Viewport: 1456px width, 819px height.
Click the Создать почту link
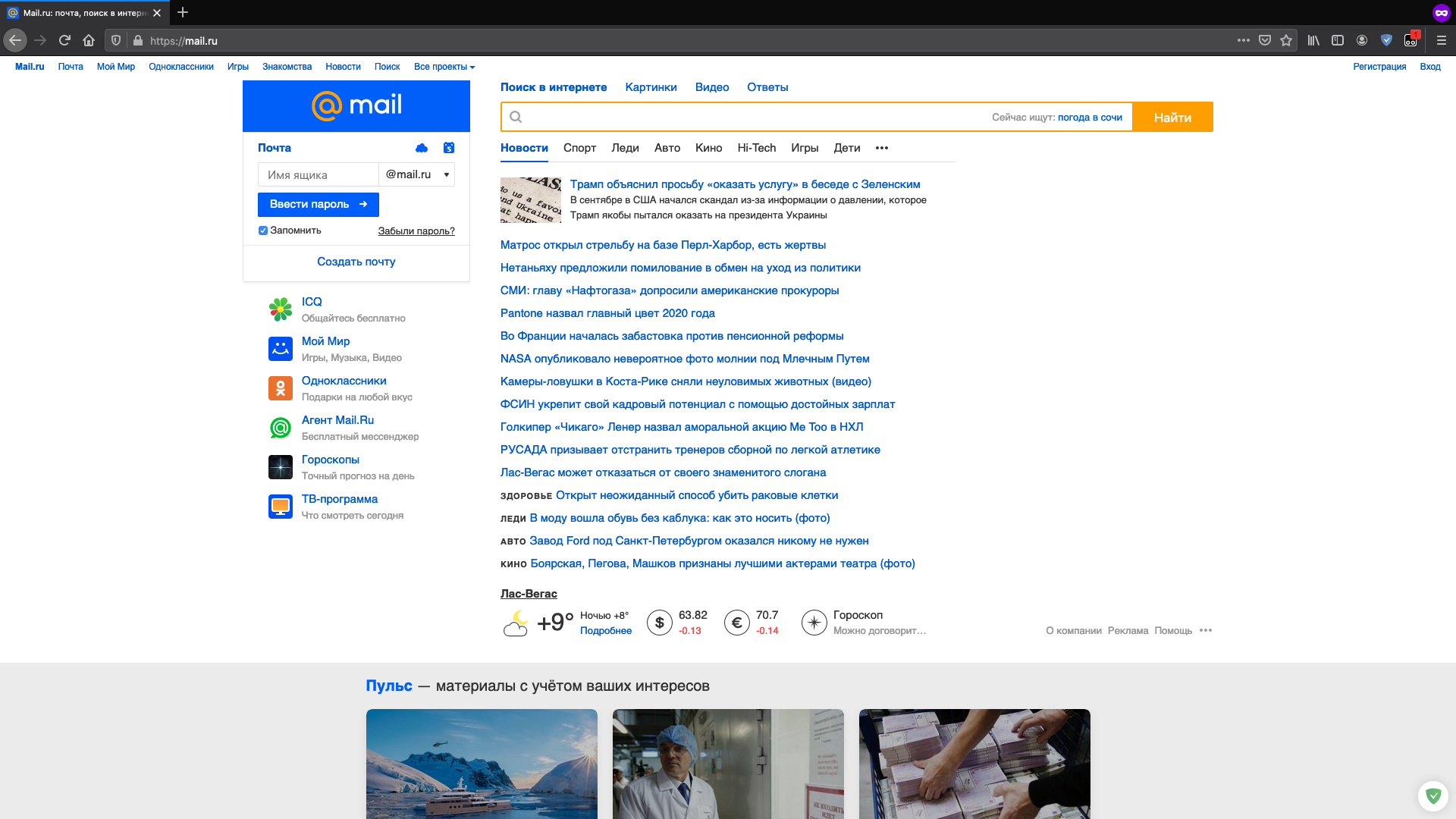pyautogui.click(x=356, y=262)
